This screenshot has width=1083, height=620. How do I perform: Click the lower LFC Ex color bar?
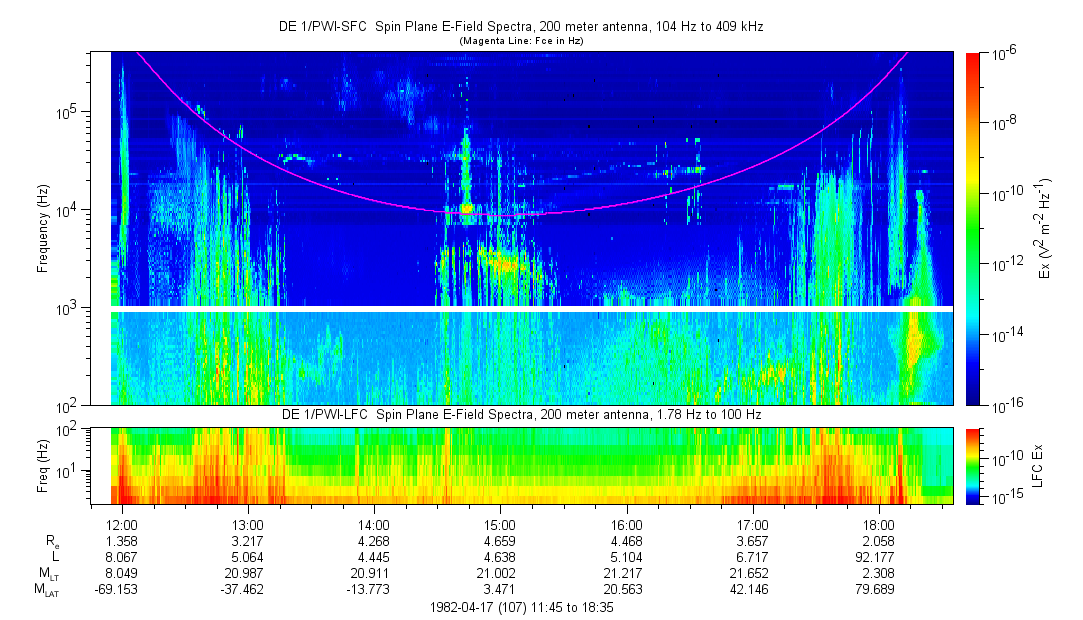pos(973,465)
